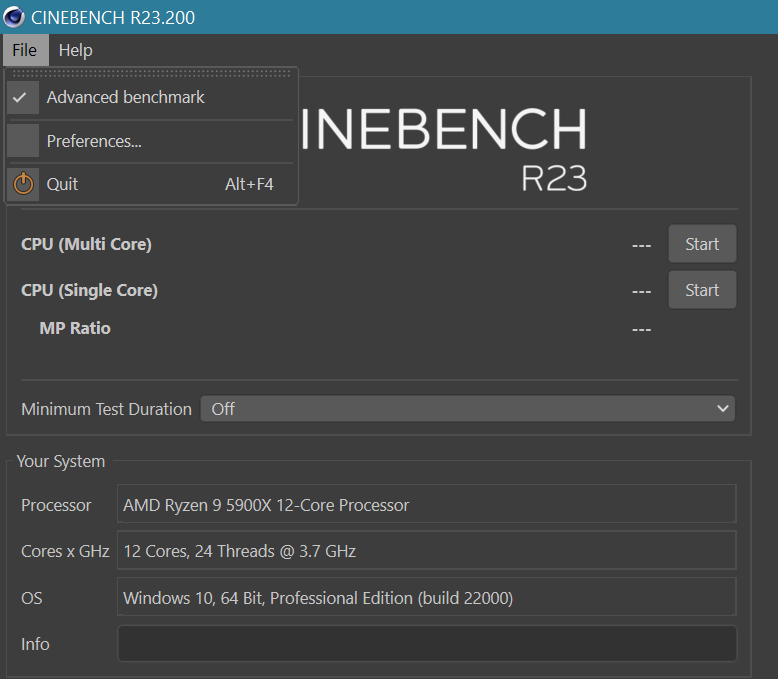This screenshot has width=778, height=679.
Task: Expand the Minimum Test Duration dropdown
Action: tap(467, 408)
